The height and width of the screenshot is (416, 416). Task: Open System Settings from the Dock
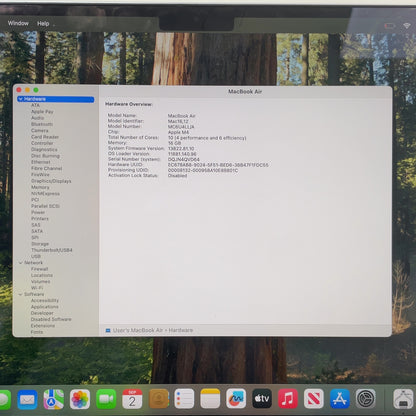point(366,398)
